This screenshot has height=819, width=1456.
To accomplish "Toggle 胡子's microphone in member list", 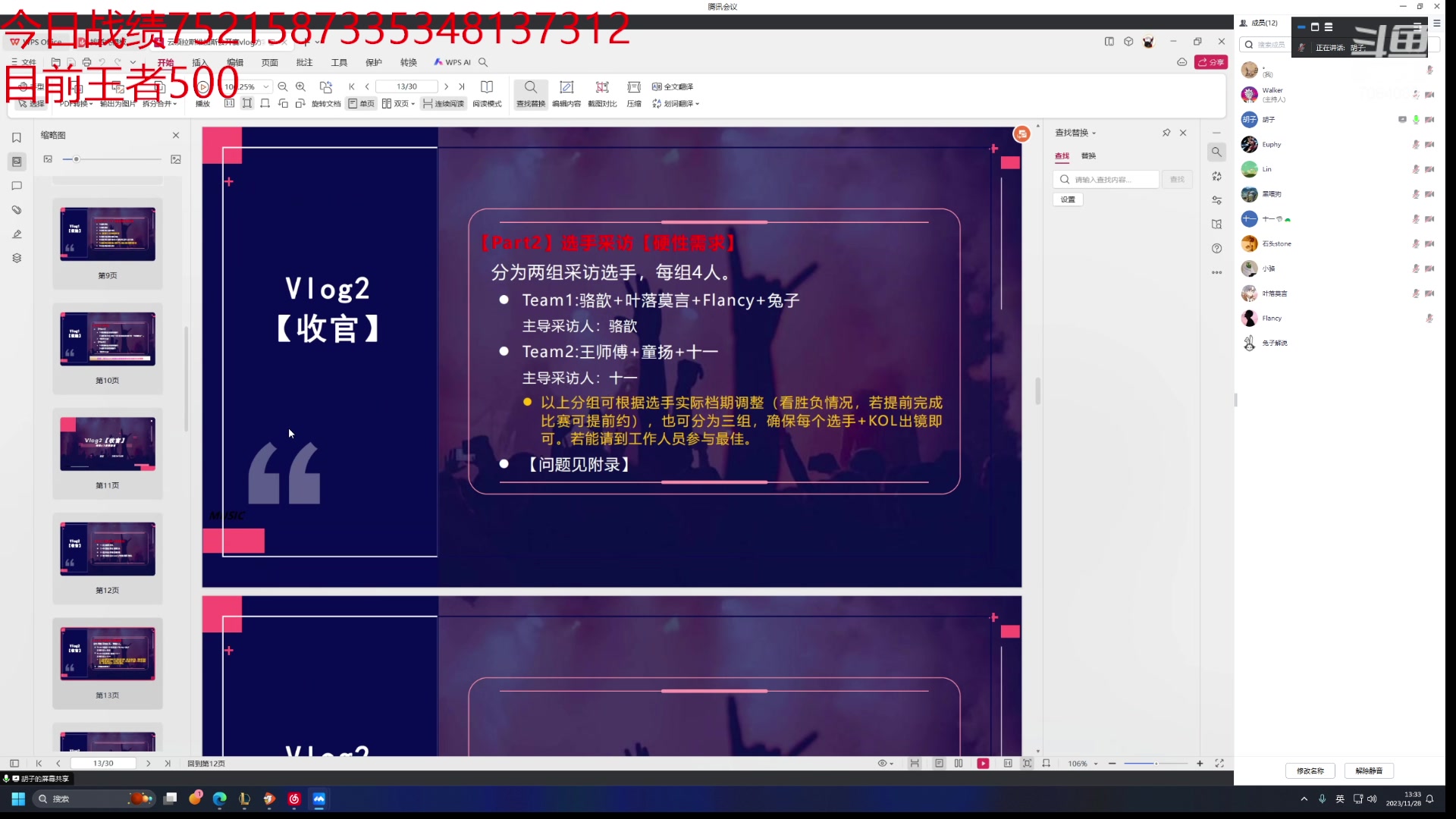I will [1416, 120].
